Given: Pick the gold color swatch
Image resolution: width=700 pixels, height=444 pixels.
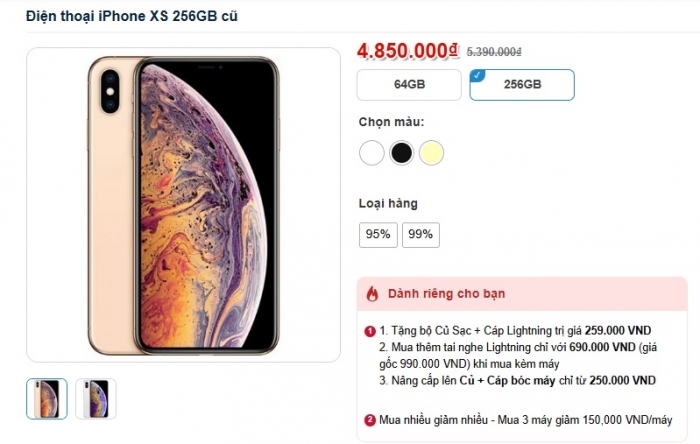Looking at the screenshot, I should (431, 153).
